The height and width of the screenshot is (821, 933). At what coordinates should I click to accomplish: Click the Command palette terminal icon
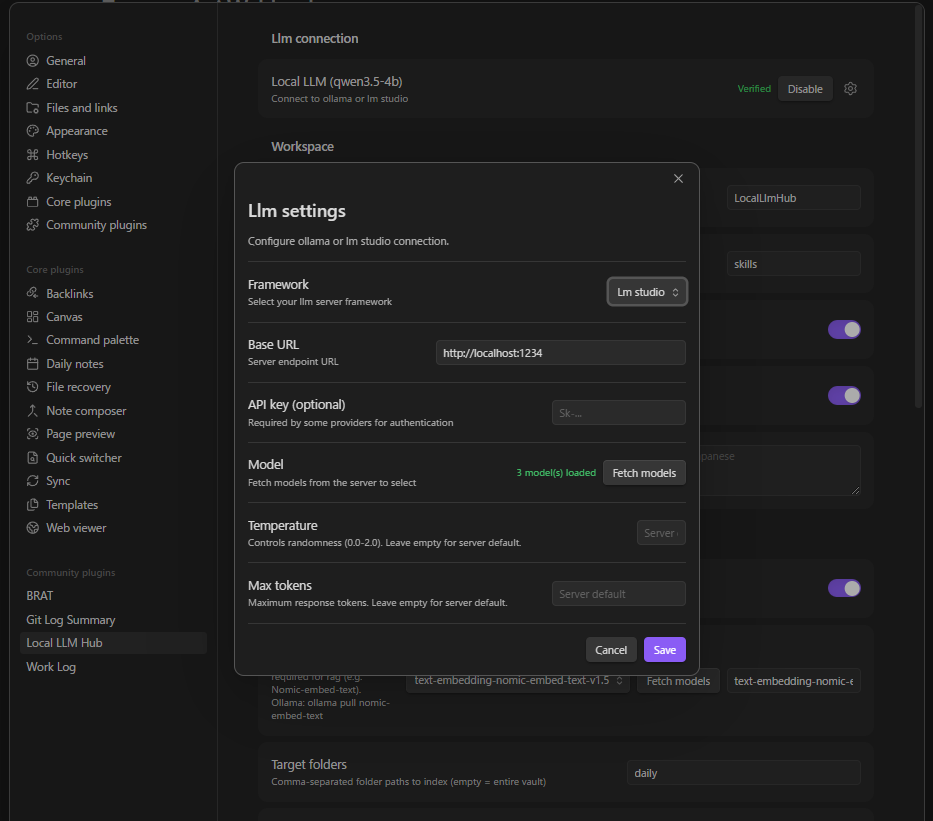tap(33, 340)
